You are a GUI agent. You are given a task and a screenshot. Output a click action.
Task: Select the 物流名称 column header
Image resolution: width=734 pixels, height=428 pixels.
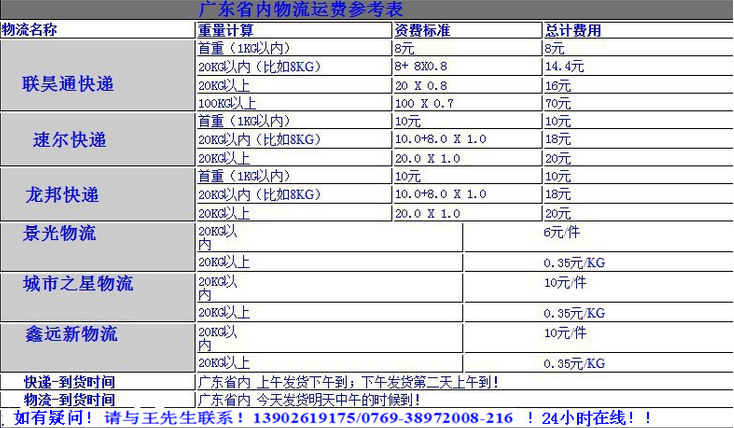(x=38, y=30)
